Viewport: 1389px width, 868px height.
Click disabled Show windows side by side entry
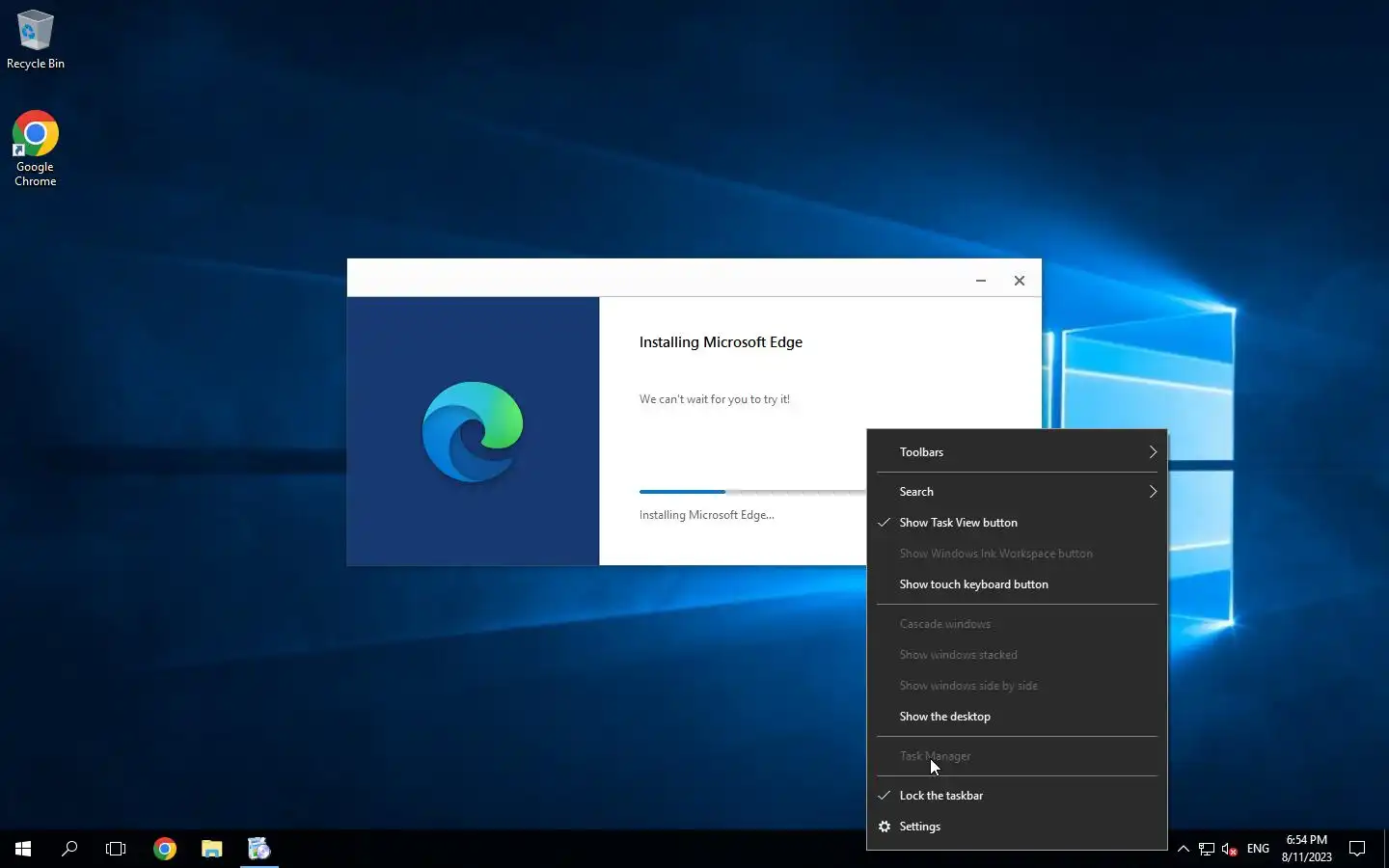(x=1017, y=686)
